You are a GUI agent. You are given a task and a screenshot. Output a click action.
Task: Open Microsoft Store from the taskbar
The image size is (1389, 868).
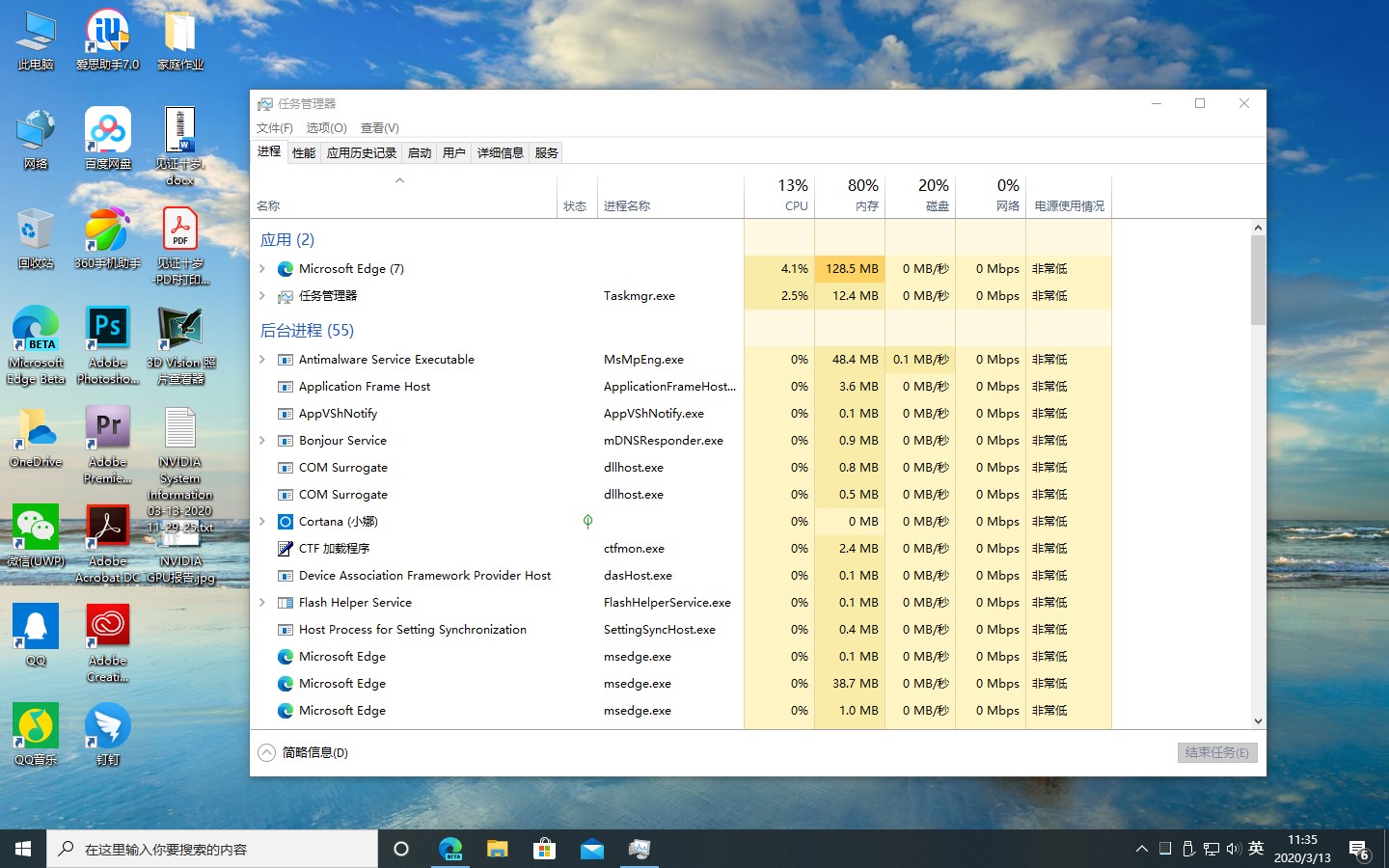click(544, 849)
